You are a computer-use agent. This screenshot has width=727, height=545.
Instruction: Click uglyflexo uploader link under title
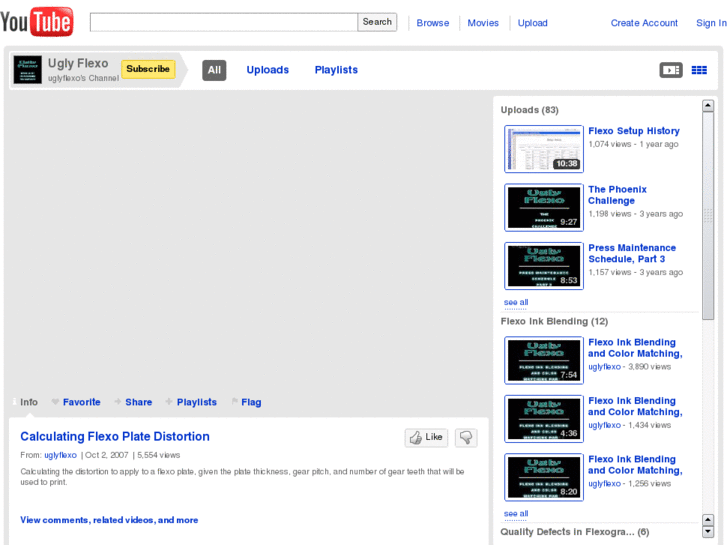click(60, 455)
